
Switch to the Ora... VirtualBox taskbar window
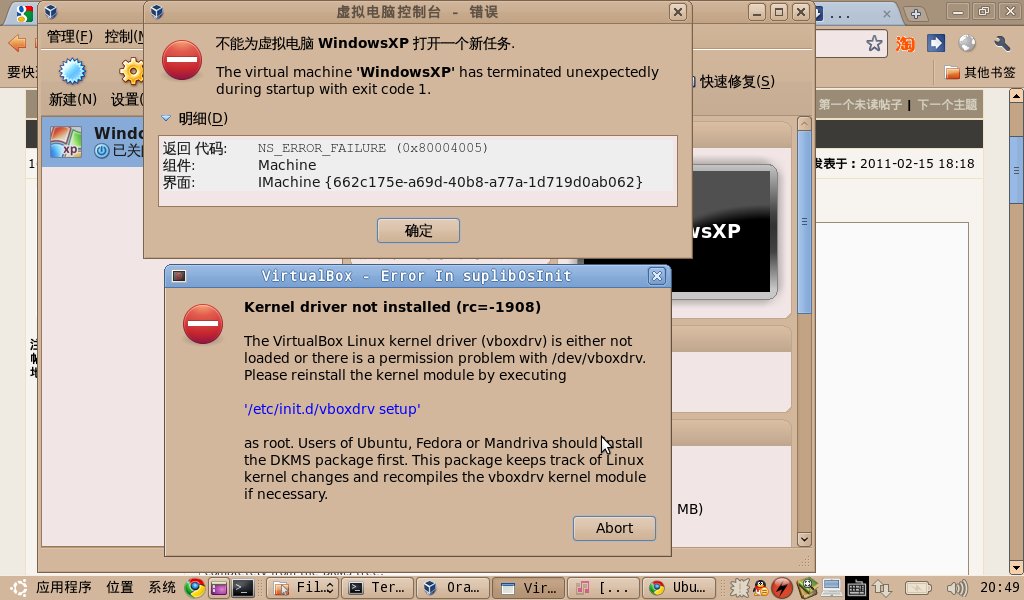(x=453, y=588)
